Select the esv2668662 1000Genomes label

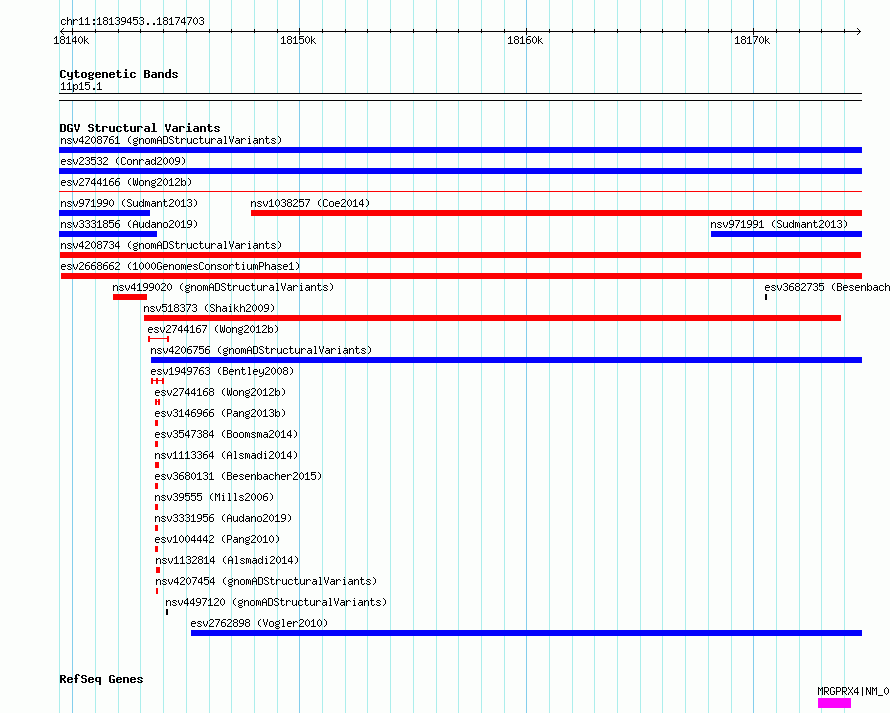(180, 266)
